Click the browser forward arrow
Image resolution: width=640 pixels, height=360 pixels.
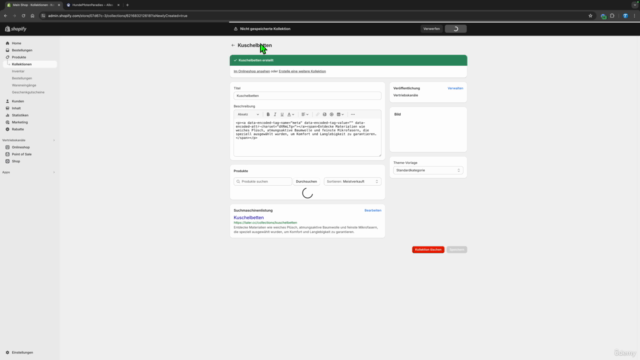tap(14, 16)
